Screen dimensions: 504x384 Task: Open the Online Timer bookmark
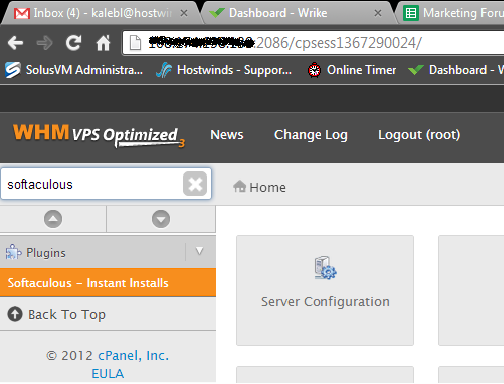(x=352, y=70)
